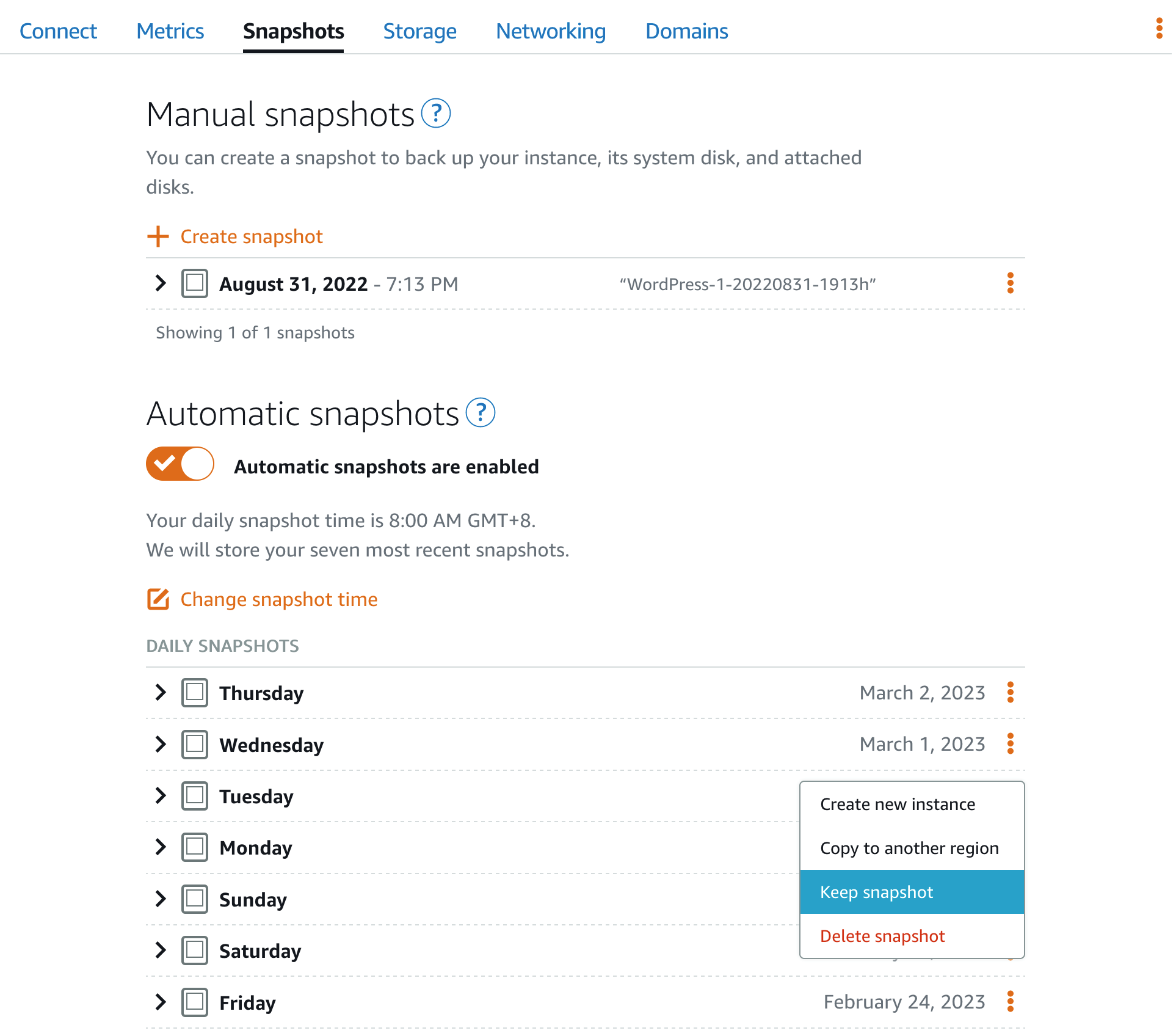Disable automatic snapshots
Image resolution: width=1176 pixels, height=1036 pixels.
[180, 464]
